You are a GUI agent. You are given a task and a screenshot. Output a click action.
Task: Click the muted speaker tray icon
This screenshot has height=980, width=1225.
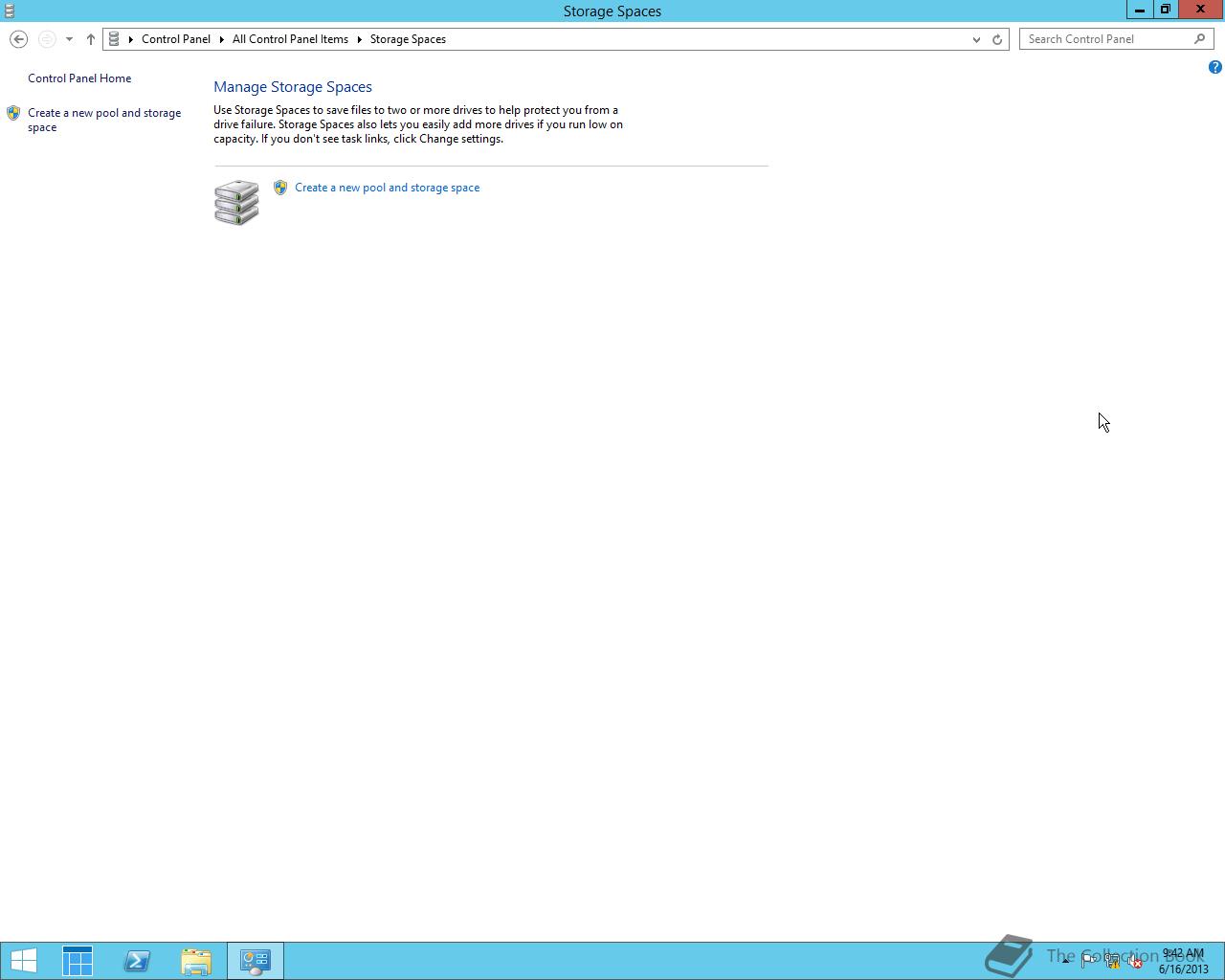click(x=1135, y=961)
